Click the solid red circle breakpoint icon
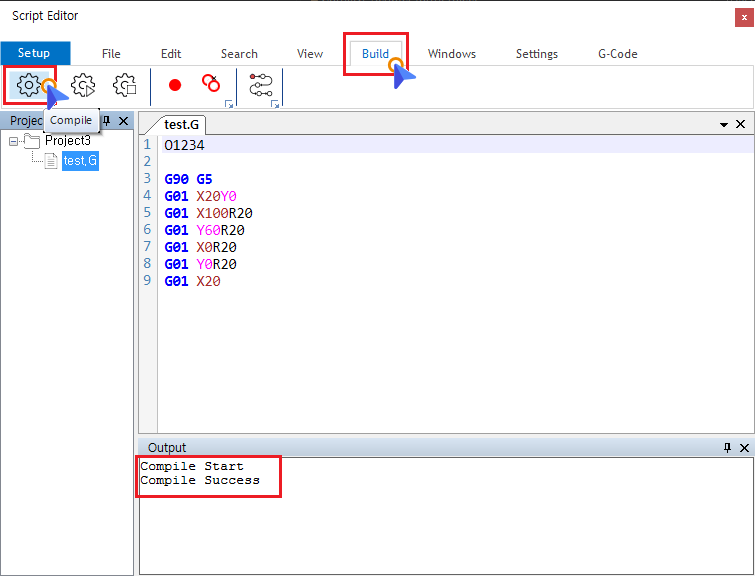Viewport: 755px width, 576px height. [175, 86]
